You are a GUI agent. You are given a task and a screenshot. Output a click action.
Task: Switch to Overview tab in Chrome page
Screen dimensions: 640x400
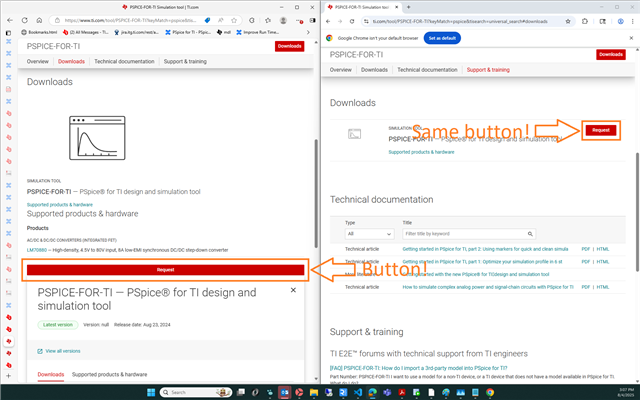(340, 70)
